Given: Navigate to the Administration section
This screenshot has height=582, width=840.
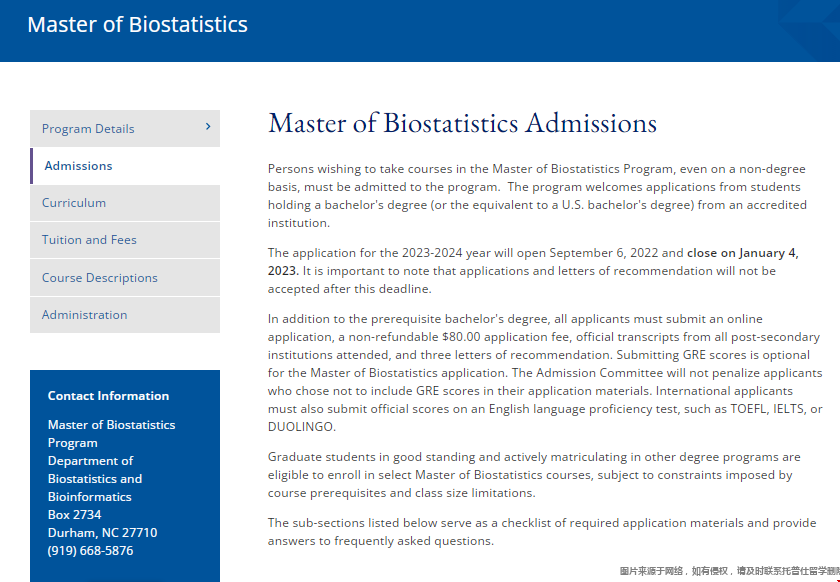Looking at the screenshot, I should tap(85, 315).
